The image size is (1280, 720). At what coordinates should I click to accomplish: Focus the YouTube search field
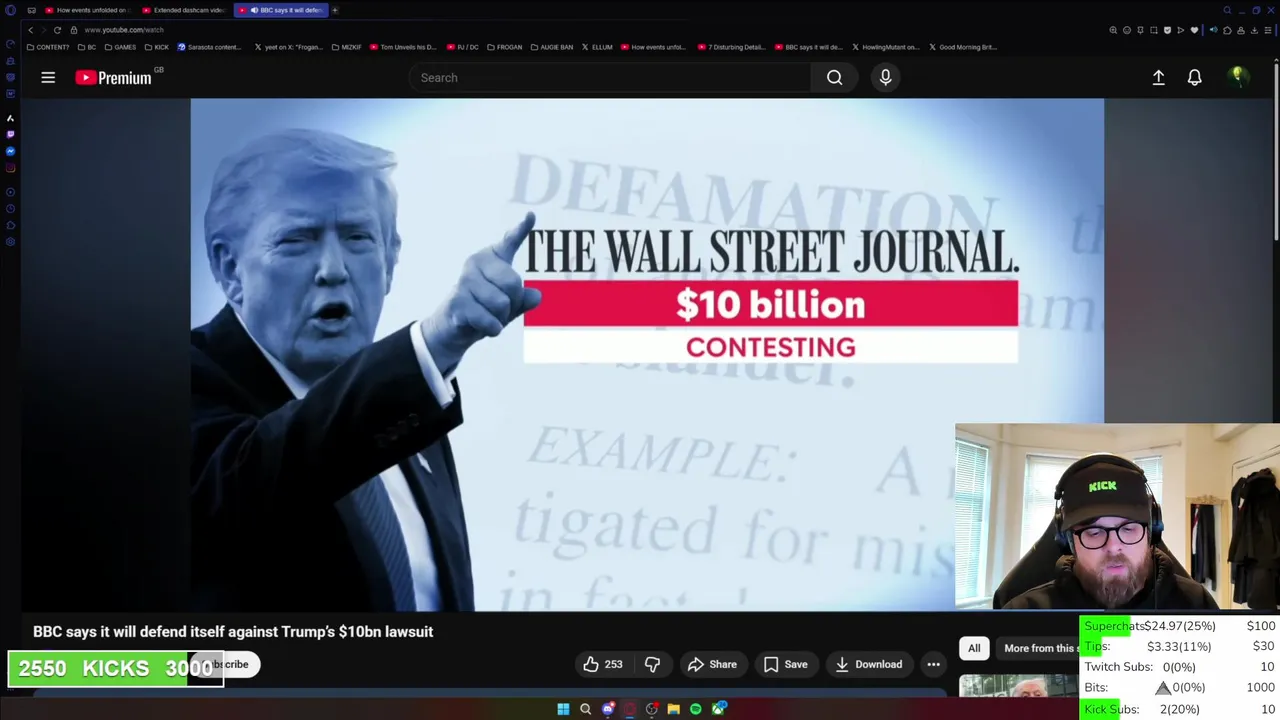point(610,77)
